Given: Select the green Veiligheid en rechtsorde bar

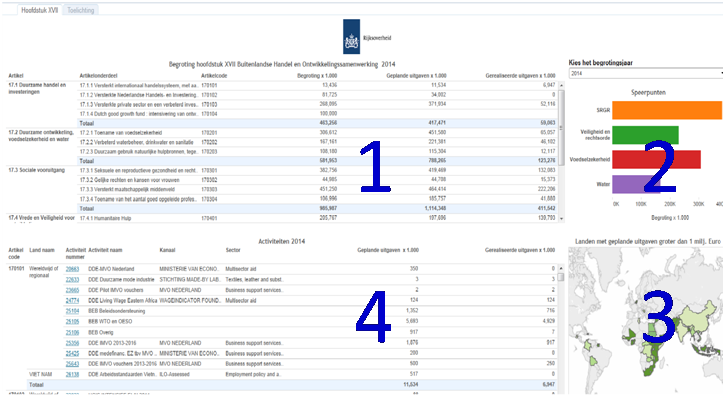Looking at the screenshot, I should (645, 135).
